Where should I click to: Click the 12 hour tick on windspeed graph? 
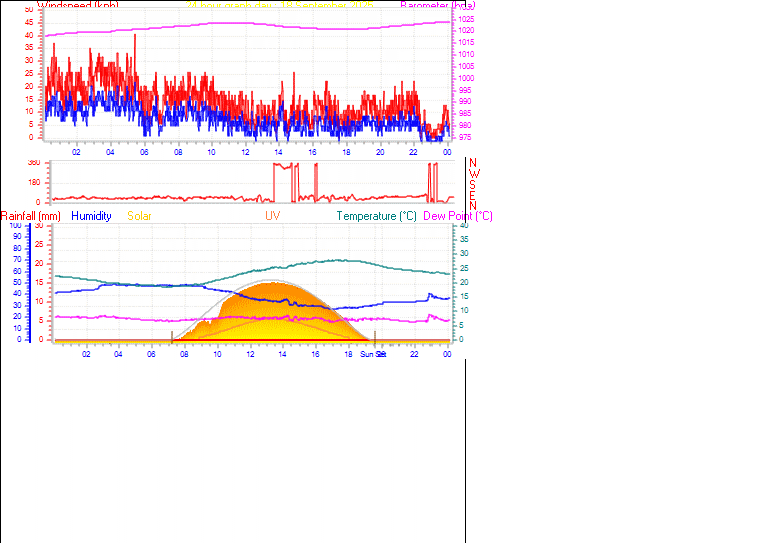click(x=245, y=152)
